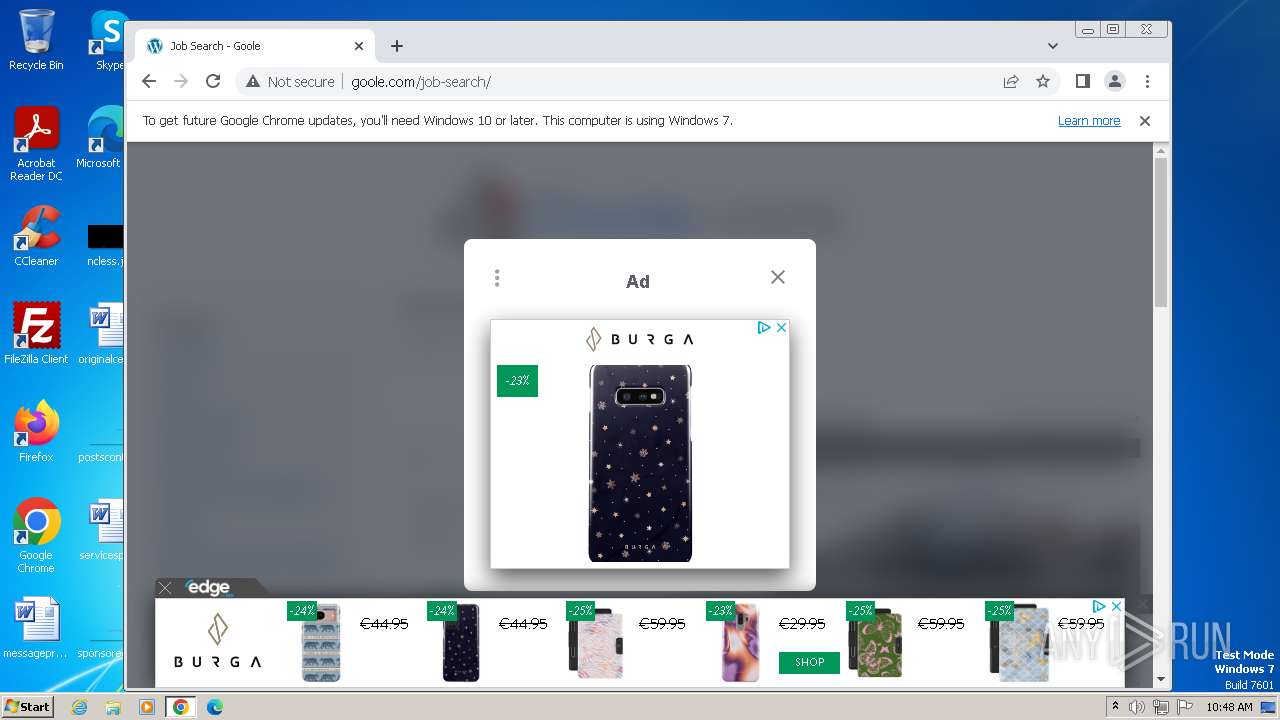1280x720 pixels.
Task: Show hidden system tray icons
Action: 1115,707
